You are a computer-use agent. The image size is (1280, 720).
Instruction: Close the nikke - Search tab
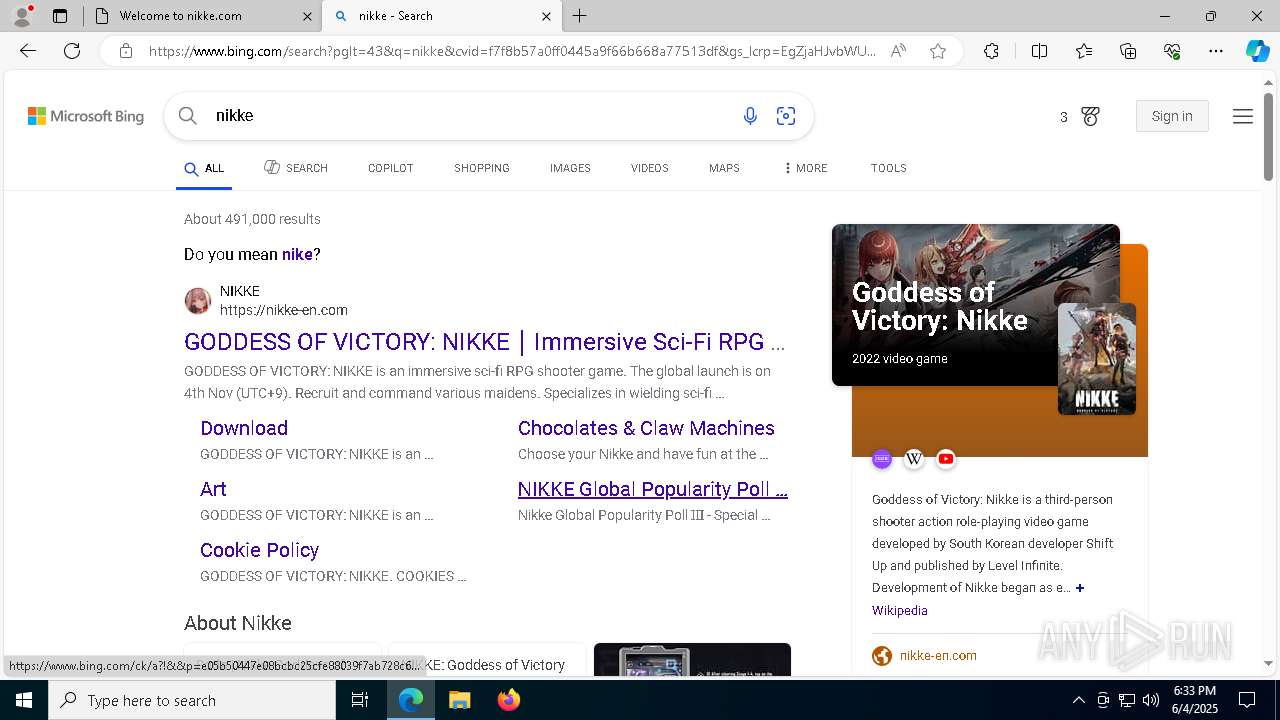pyautogui.click(x=546, y=16)
